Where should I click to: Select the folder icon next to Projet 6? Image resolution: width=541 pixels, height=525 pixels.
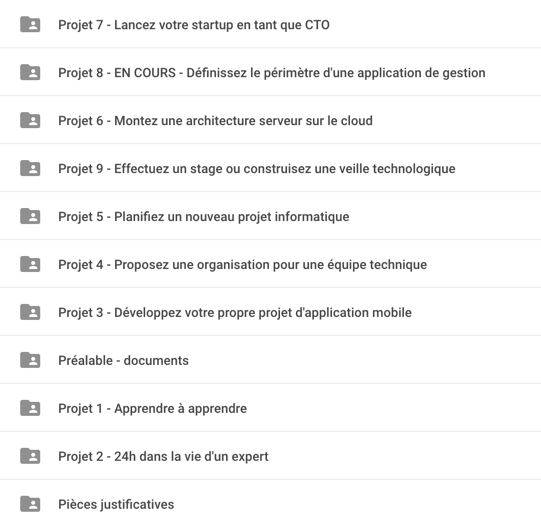click(x=30, y=120)
